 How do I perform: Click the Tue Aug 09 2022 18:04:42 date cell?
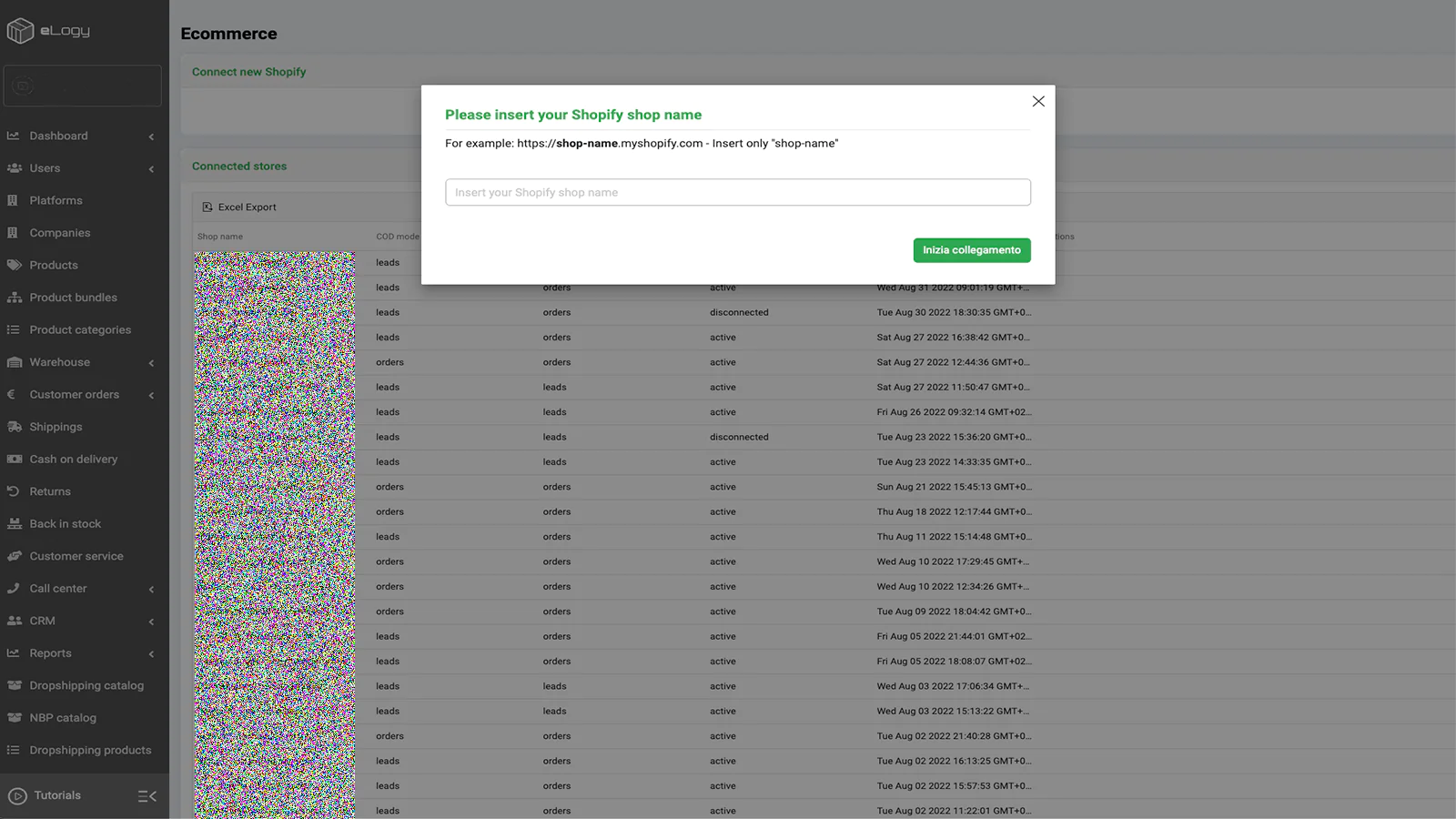click(954, 612)
